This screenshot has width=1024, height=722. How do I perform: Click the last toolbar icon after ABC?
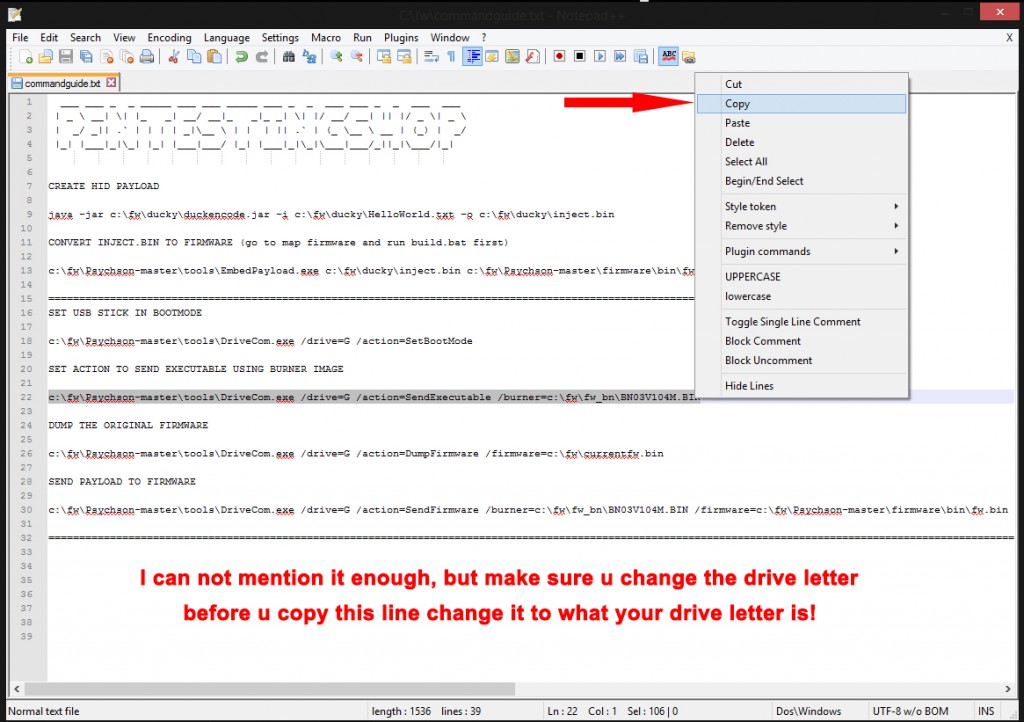pyautogui.click(x=689, y=57)
